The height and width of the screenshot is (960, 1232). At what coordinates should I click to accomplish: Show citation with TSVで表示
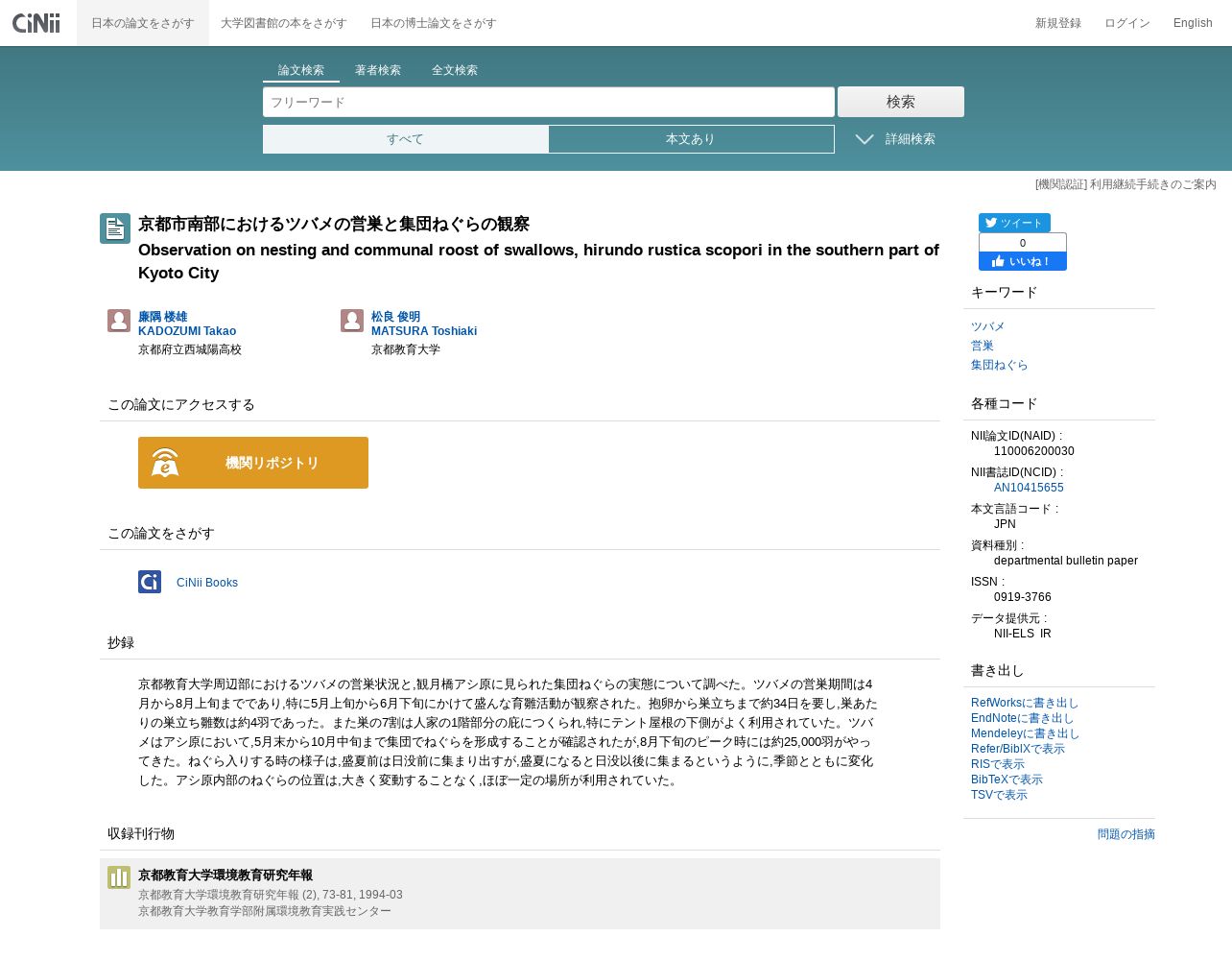999,795
